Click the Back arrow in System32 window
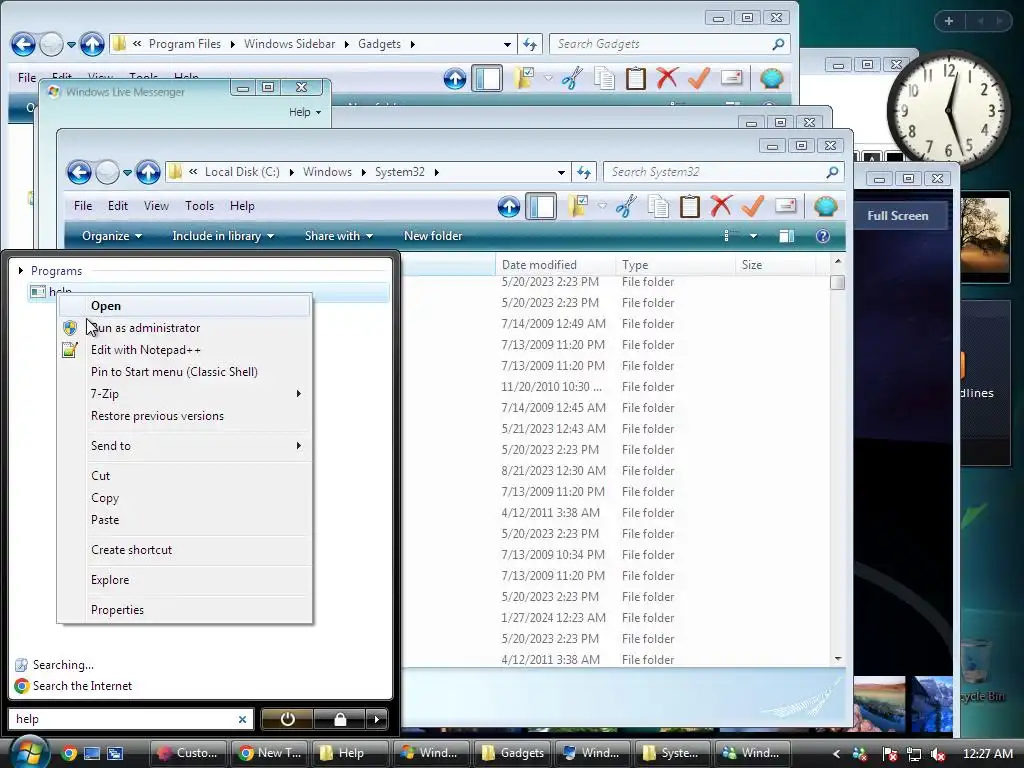Image resolution: width=1024 pixels, height=768 pixels. [x=80, y=172]
